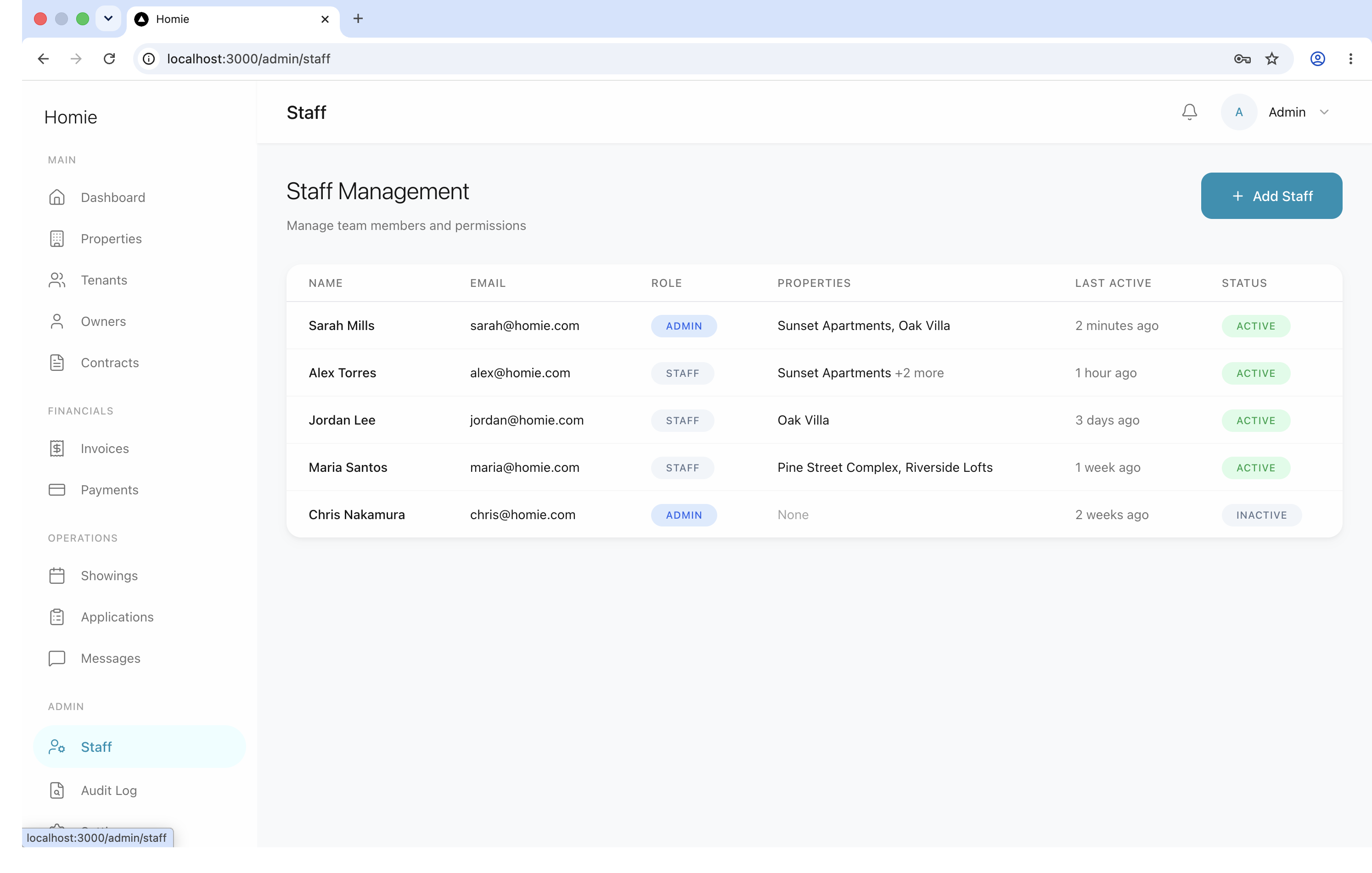The width and height of the screenshot is (1372, 873).
Task: Expand the Admin user menu chevron
Action: point(1324,112)
